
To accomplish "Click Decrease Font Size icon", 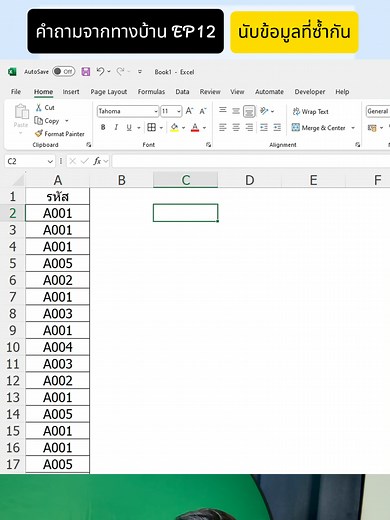I will click(x=203, y=111).
